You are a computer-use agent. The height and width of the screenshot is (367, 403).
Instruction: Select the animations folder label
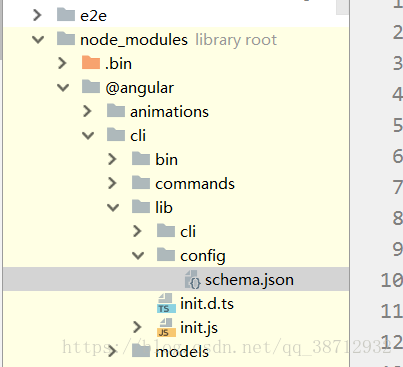point(169,112)
